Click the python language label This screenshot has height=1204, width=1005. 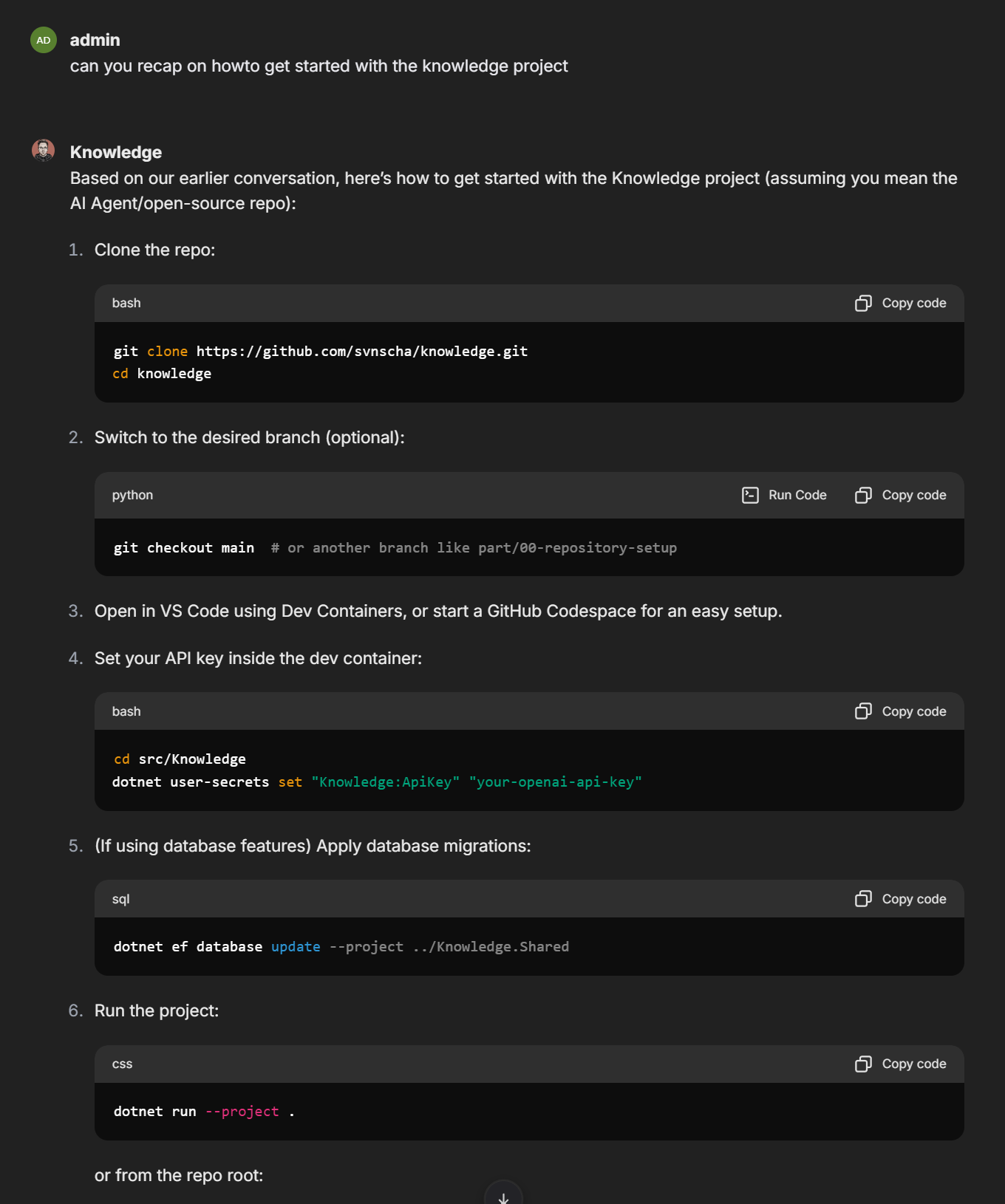(132, 495)
